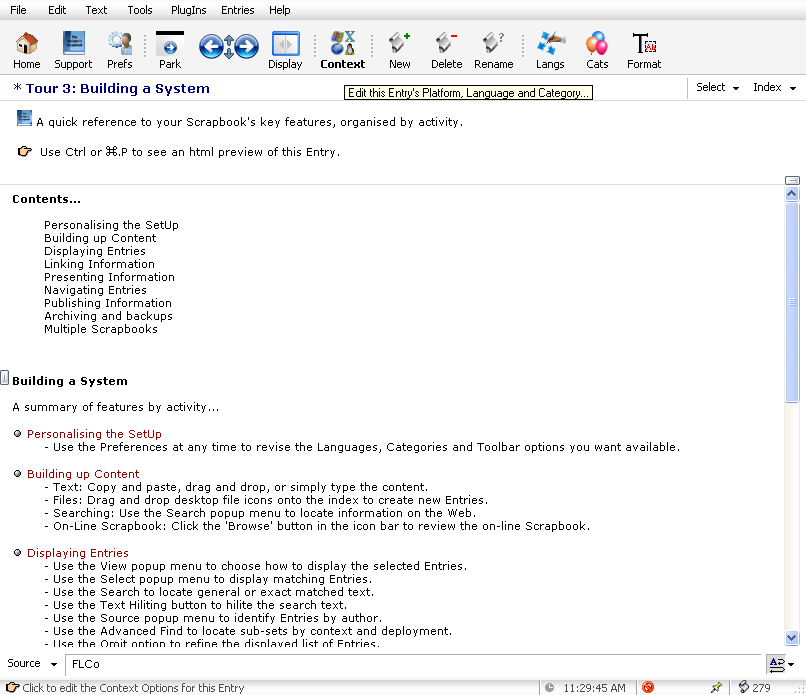The height and width of the screenshot is (695, 806).
Task: Create a New entry
Action: 399,50
